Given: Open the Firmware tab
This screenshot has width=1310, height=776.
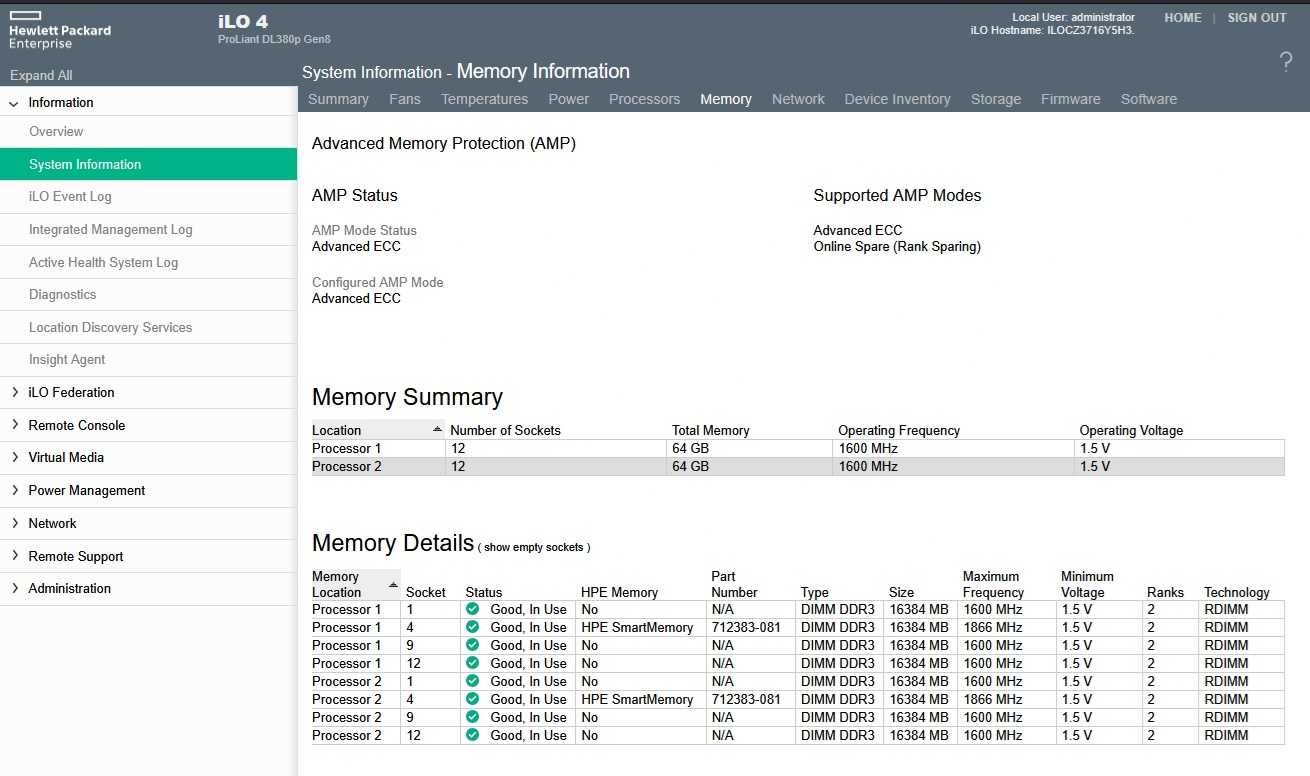Looking at the screenshot, I should pyautogui.click(x=1071, y=99).
